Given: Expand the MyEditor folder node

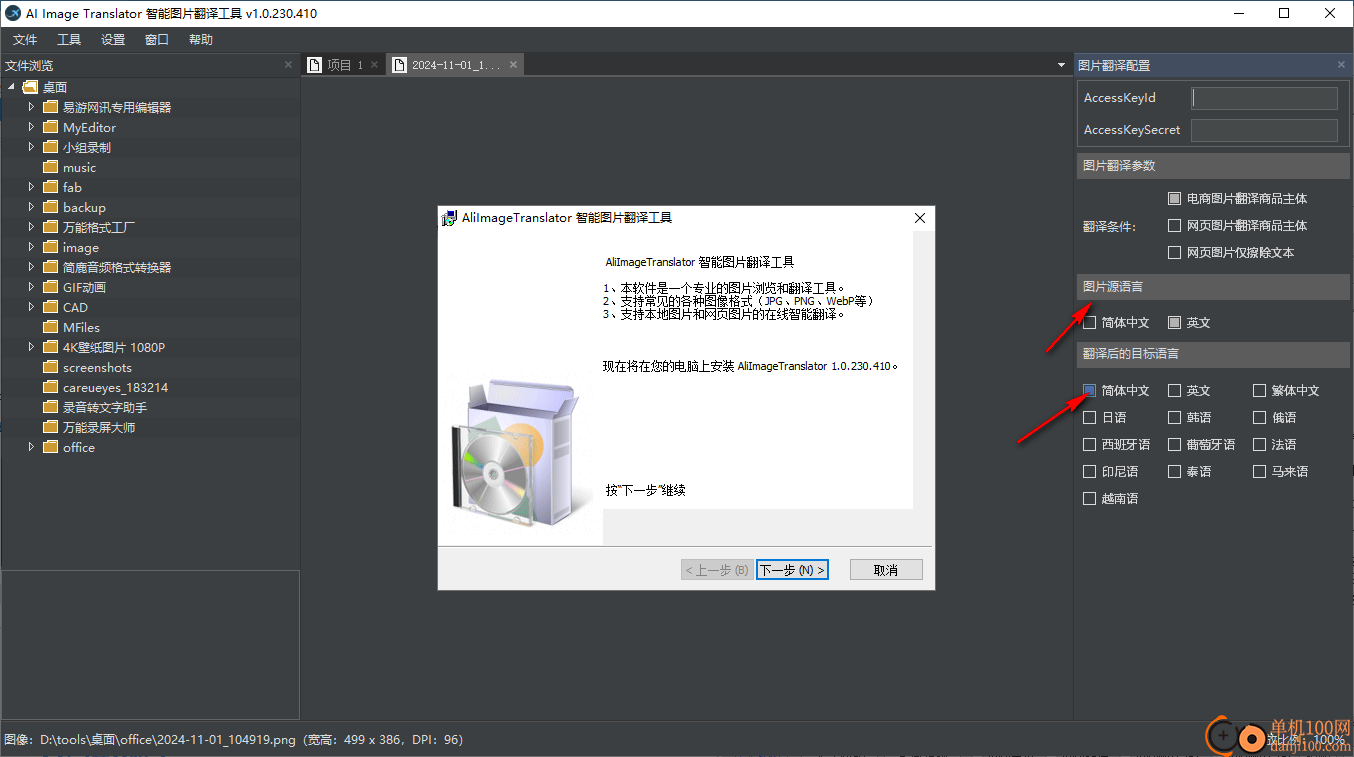Looking at the screenshot, I should pos(31,127).
